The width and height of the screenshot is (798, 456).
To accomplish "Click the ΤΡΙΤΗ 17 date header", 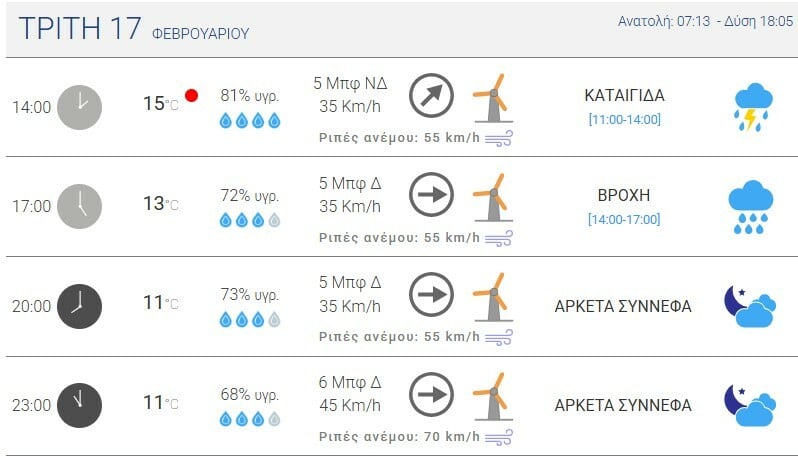I will click(80, 29).
